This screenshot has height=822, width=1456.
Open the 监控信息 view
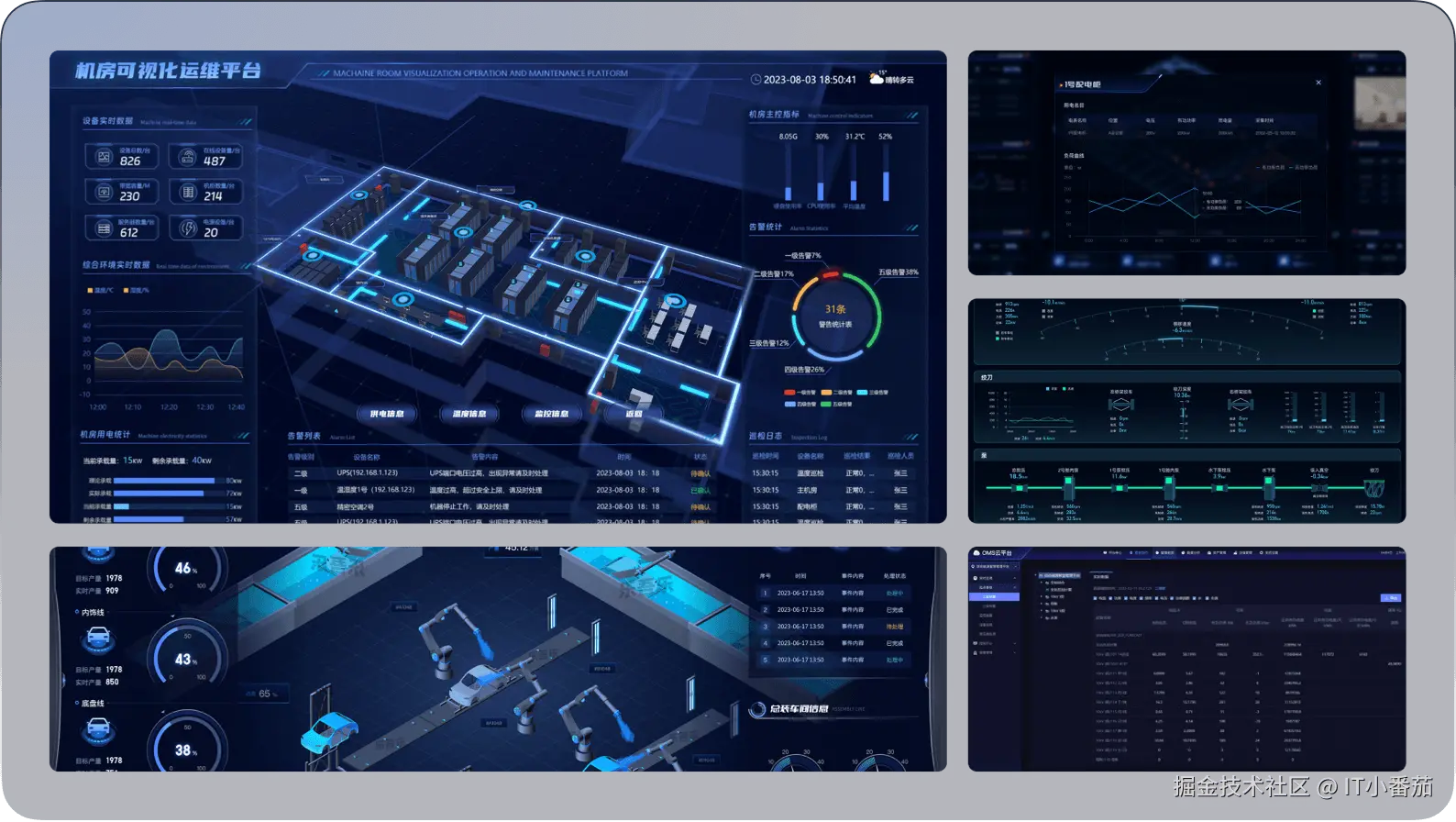551,414
